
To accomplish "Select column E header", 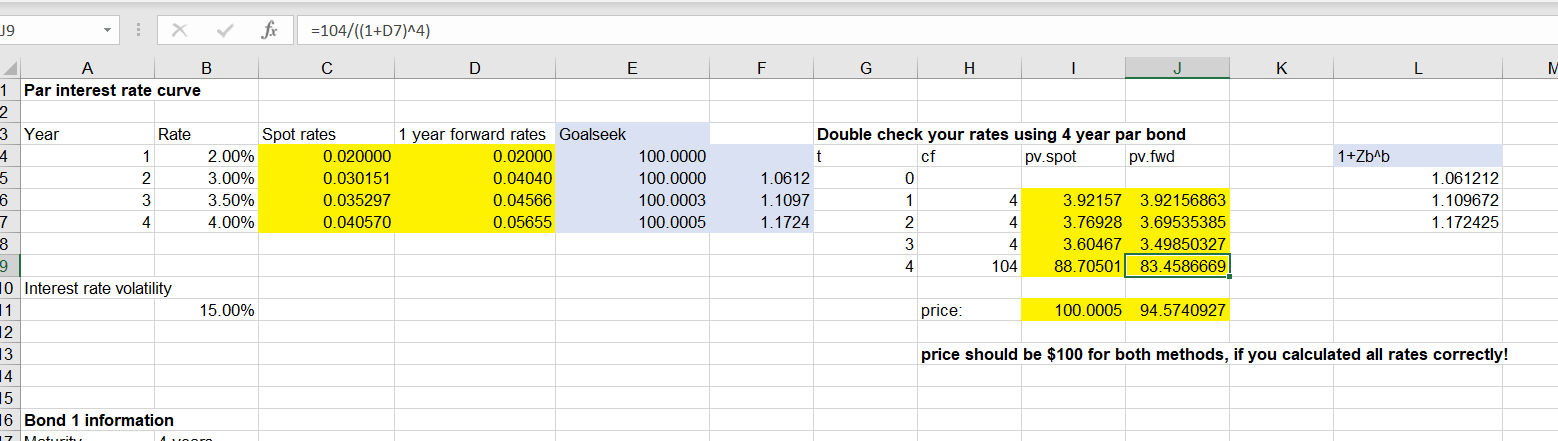I will point(632,68).
